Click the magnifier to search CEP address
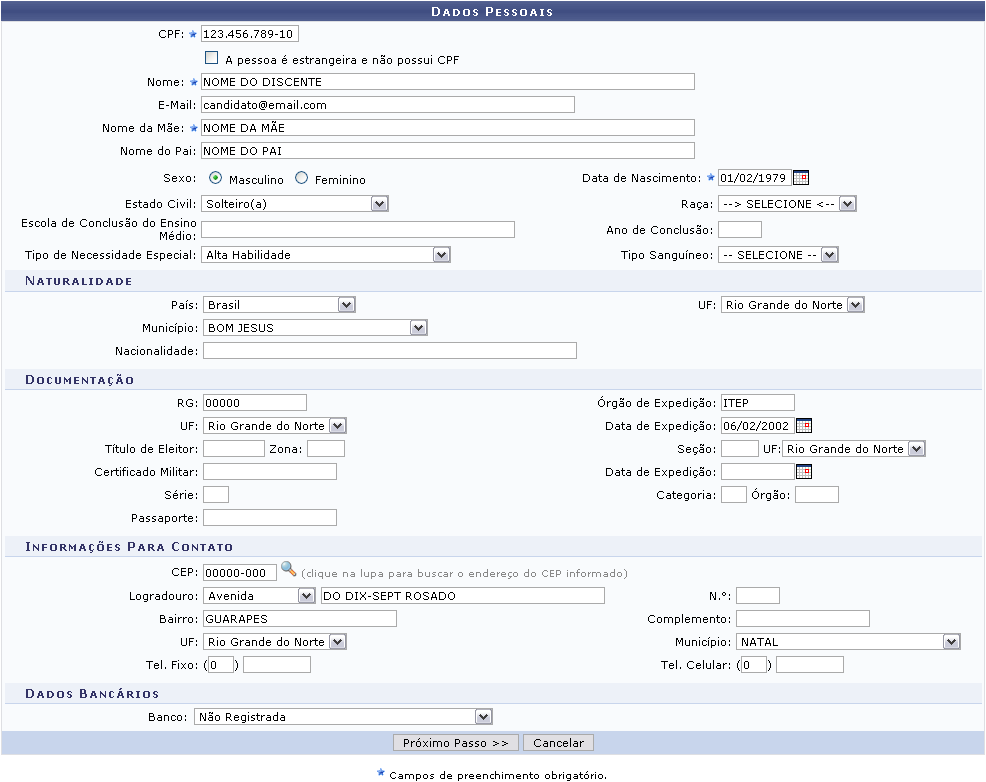The height and width of the screenshot is (782, 986). click(x=288, y=570)
